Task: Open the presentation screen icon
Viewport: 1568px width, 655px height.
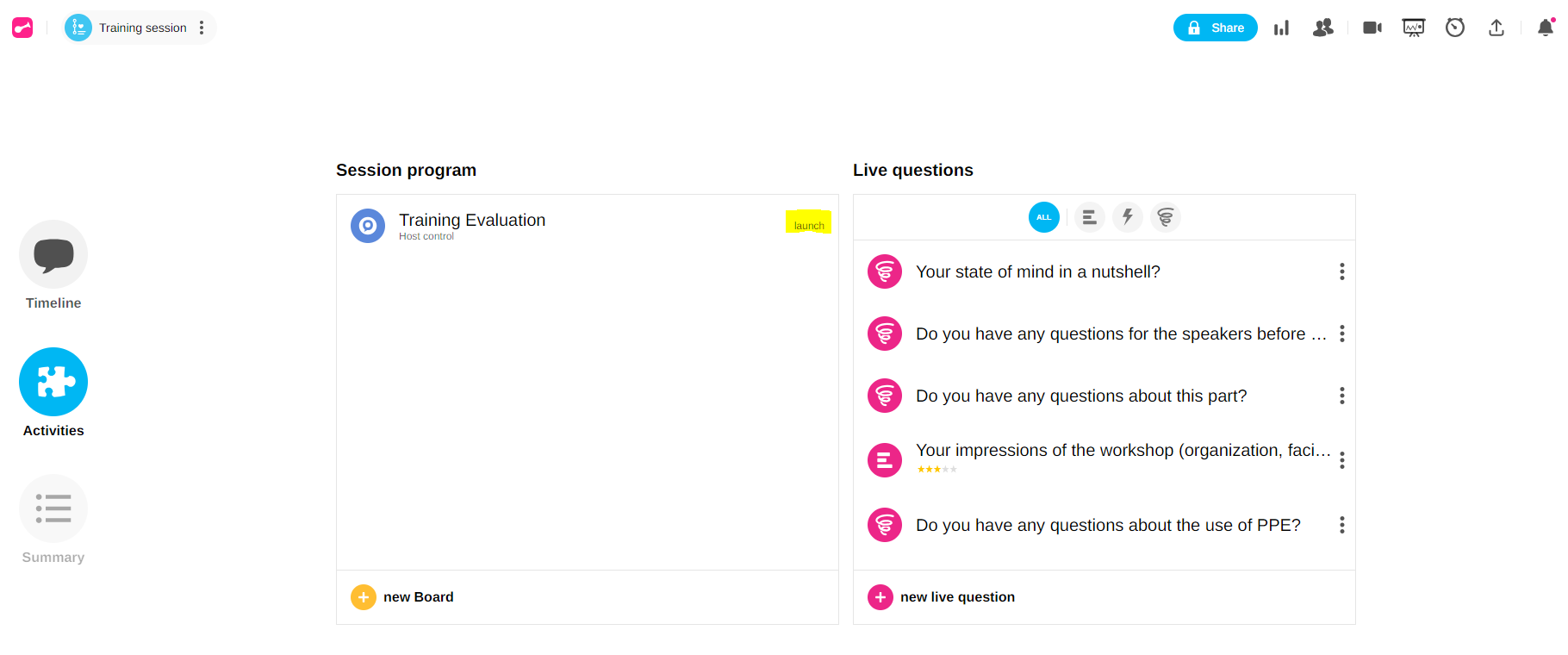Action: click(x=1413, y=28)
